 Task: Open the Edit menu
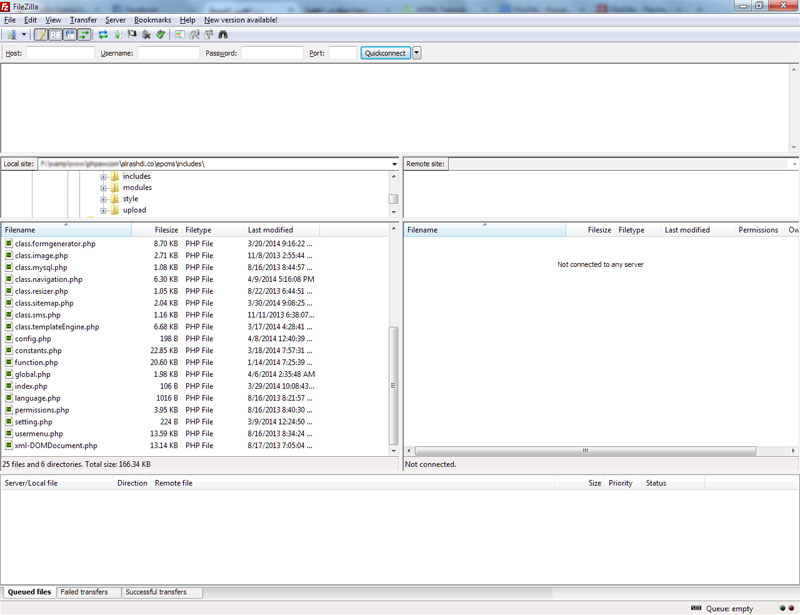pos(31,20)
